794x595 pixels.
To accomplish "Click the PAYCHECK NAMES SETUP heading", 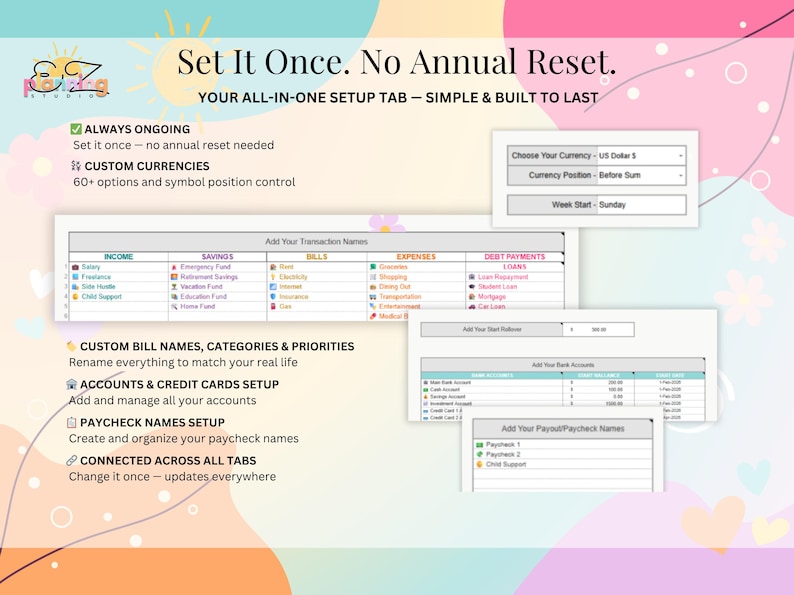I will click(x=152, y=422).
